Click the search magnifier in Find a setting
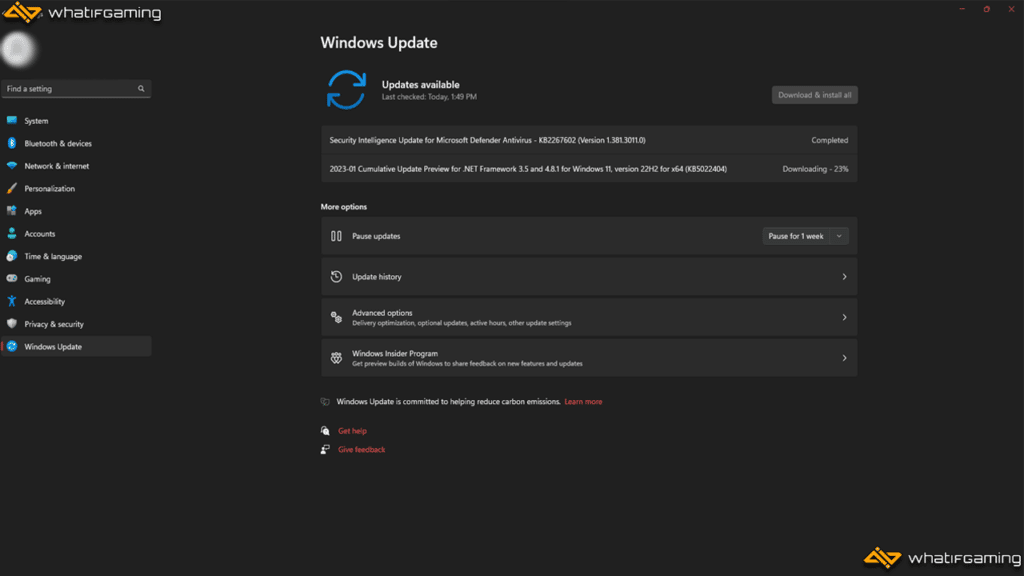1024x576 pixels. pyautogui.click(x=141, y=89)
